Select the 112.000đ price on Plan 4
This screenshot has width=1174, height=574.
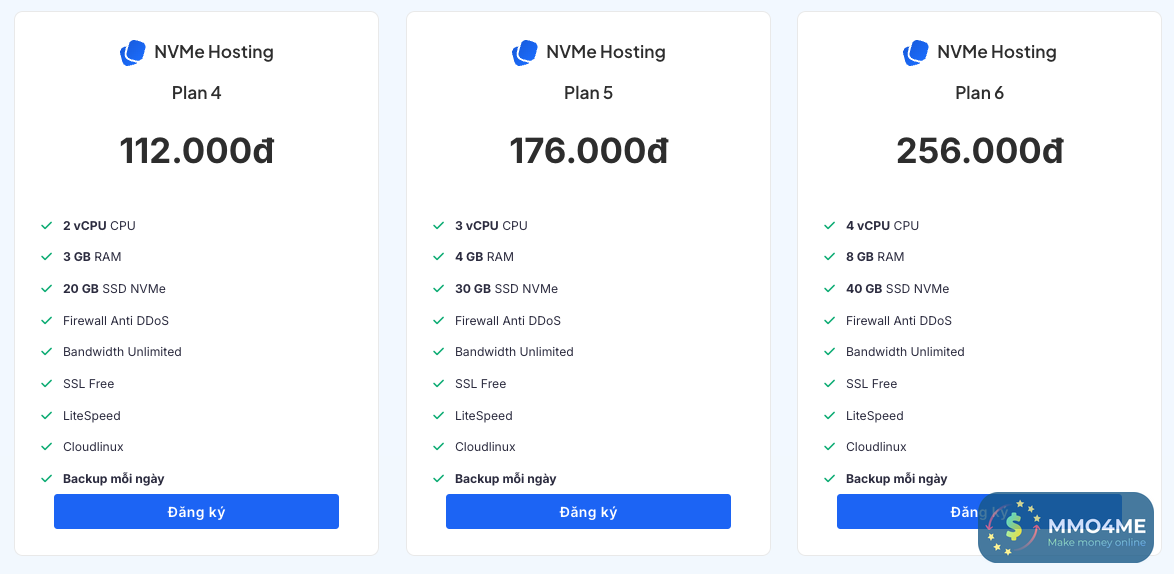pyautogui.click(x=197, y=151)
